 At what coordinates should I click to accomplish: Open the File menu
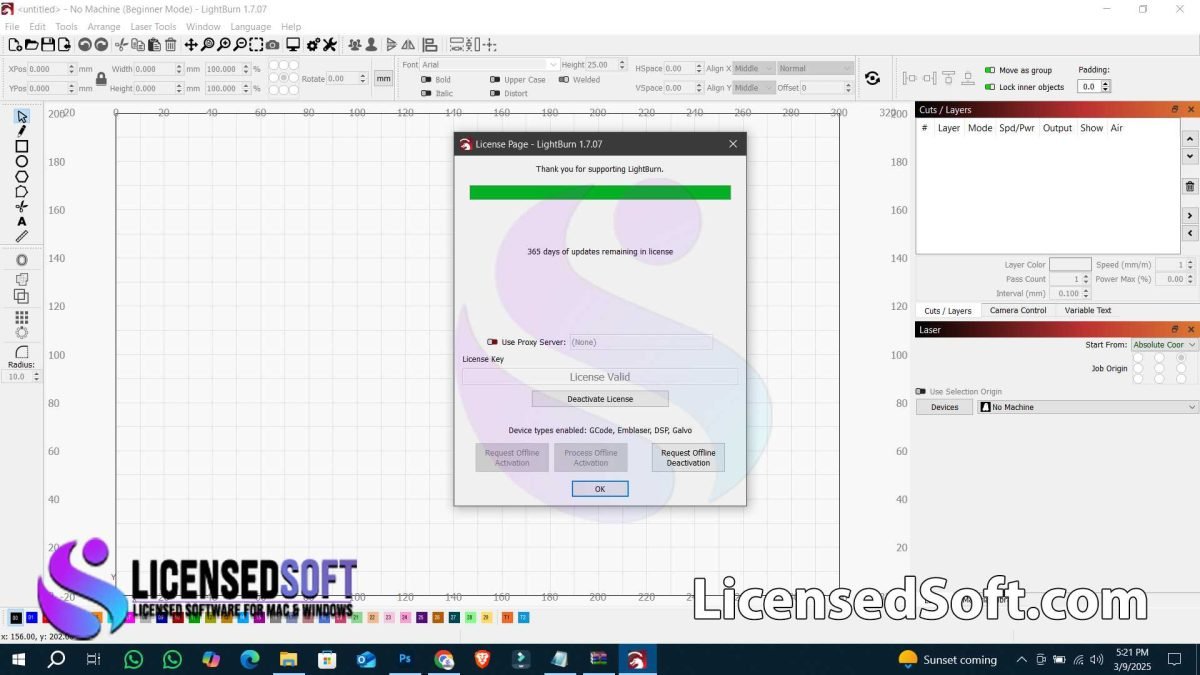(x=12, y=26)
